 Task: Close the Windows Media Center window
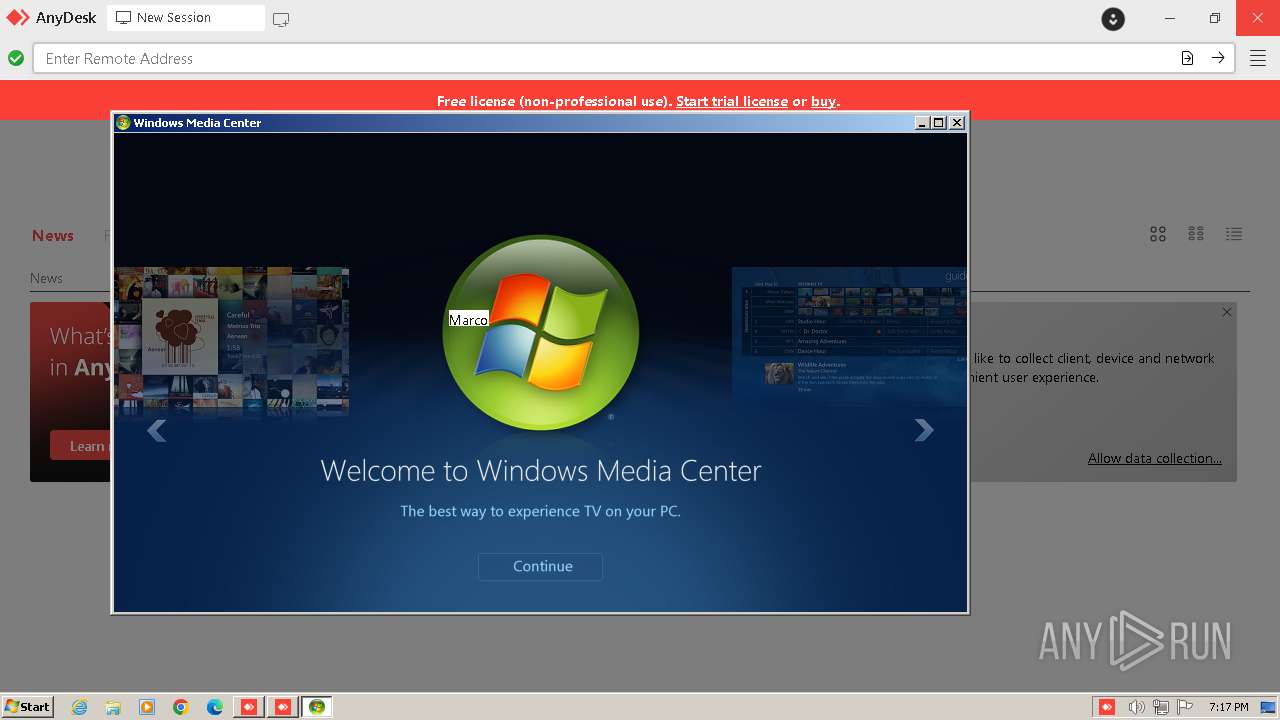(x=957, y=123)
